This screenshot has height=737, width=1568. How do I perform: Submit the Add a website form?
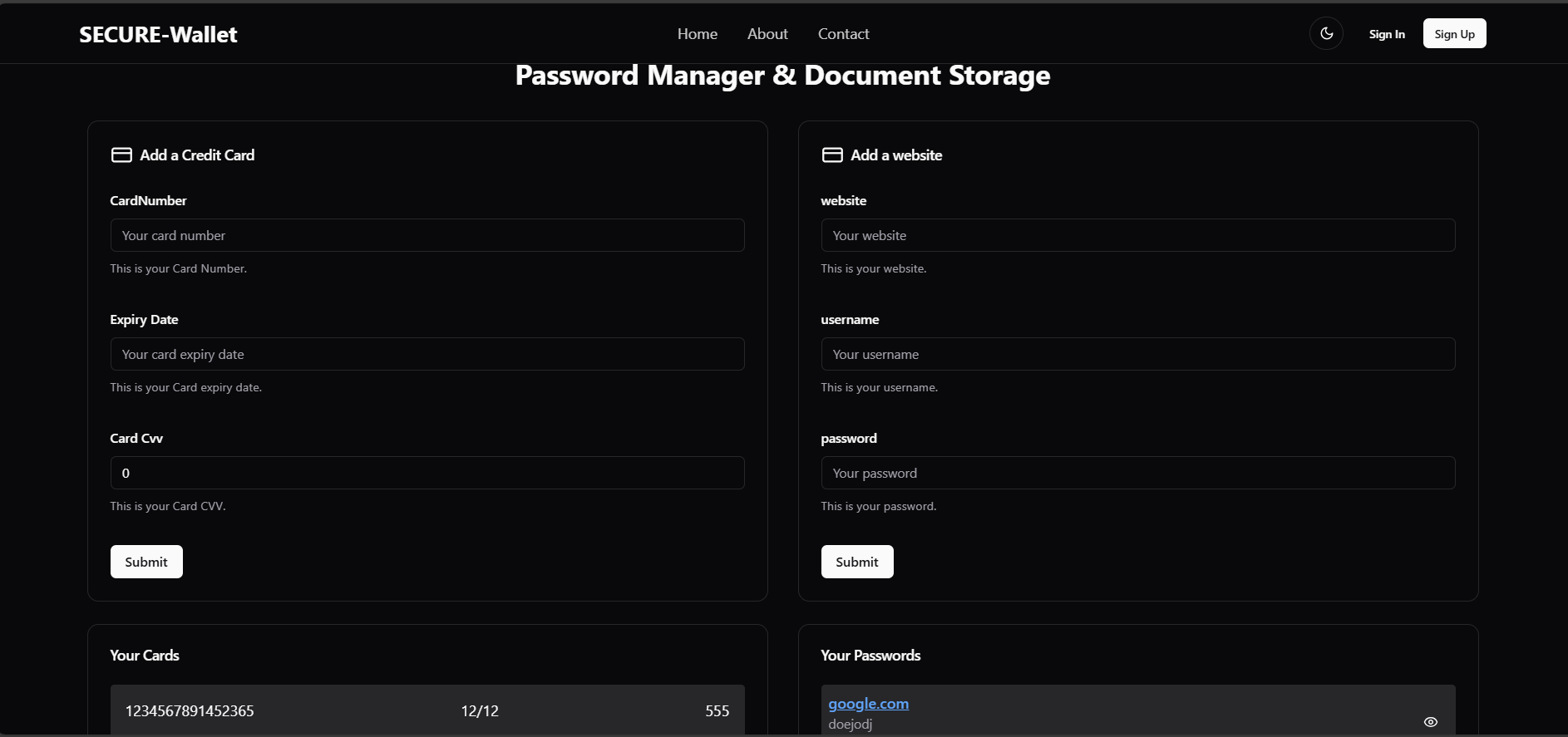point(856,562)
